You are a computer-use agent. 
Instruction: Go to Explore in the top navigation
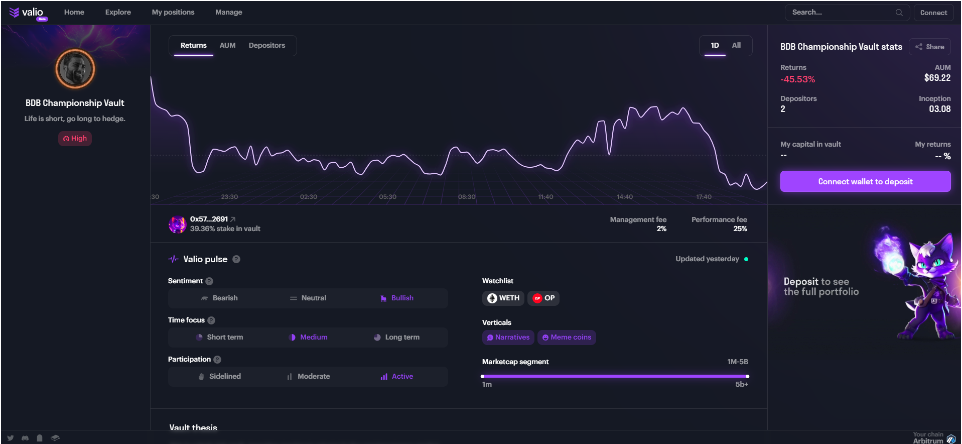click(118, 13)
